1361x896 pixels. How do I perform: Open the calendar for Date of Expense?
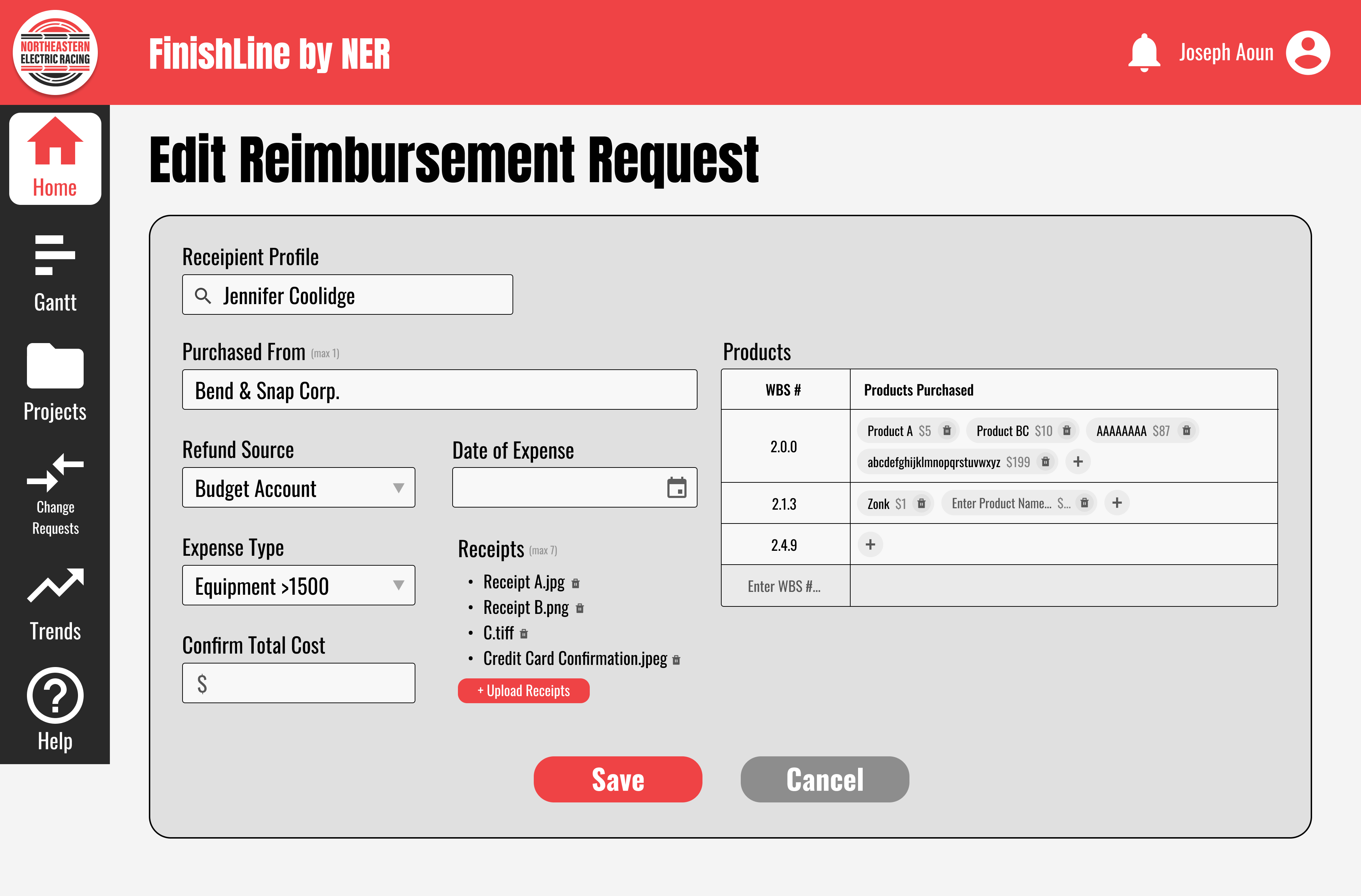tap(678, 488)
